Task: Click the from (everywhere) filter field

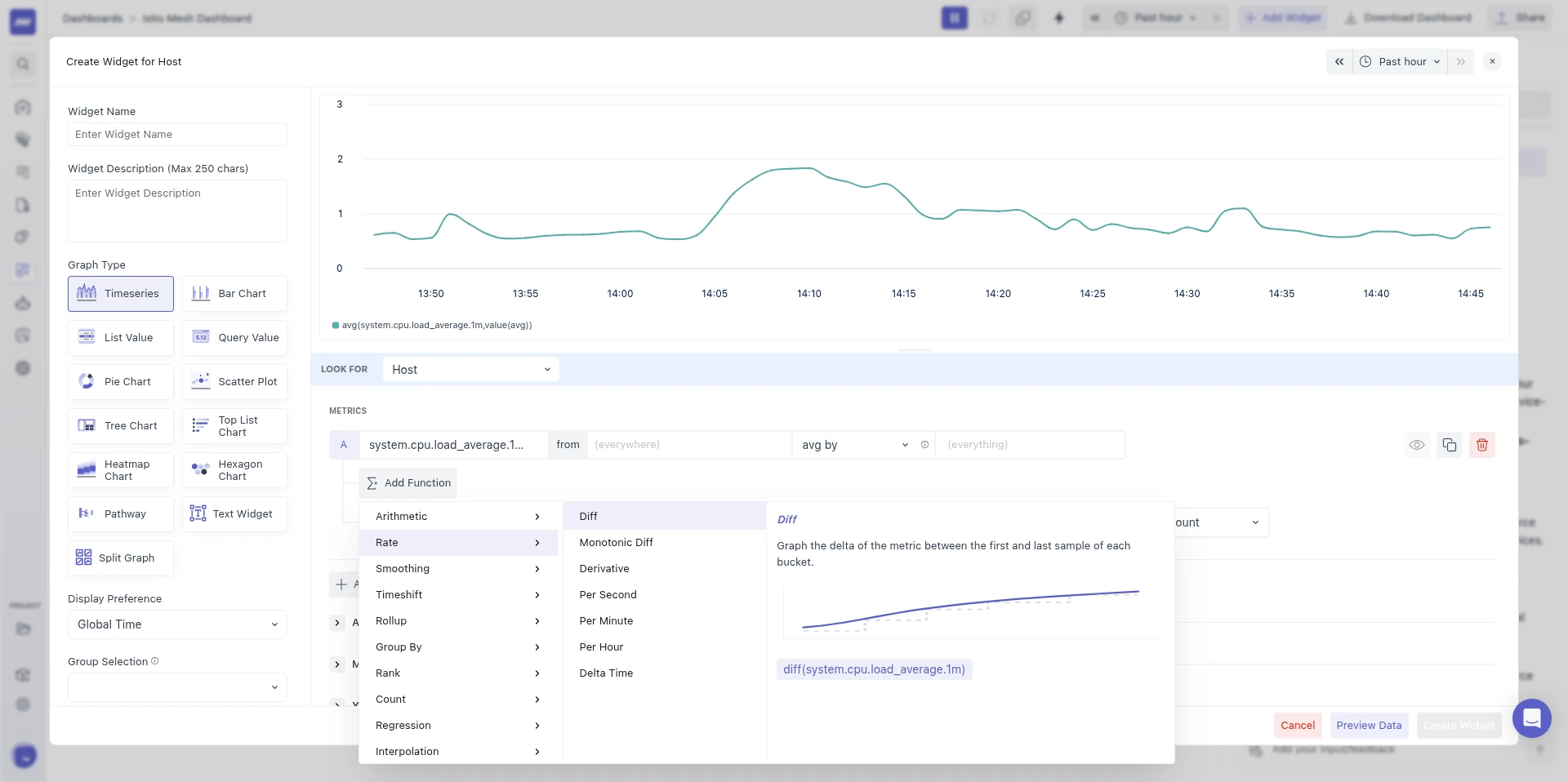Action: click(689, 445)
